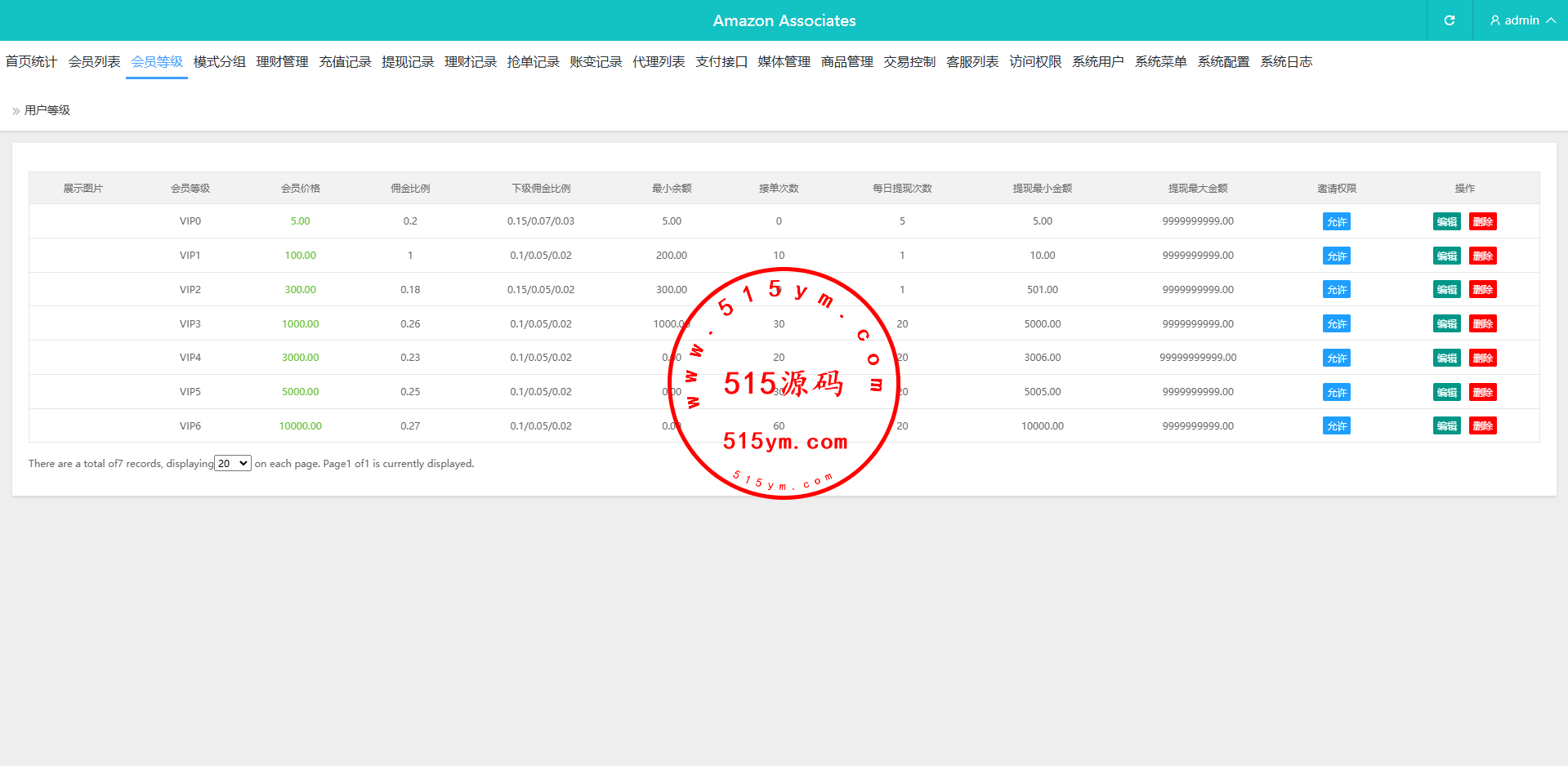Switch to the 会员列表 tab
Image resolution: width=1568 pixels, height=766 pixels.
pos(94,62)
